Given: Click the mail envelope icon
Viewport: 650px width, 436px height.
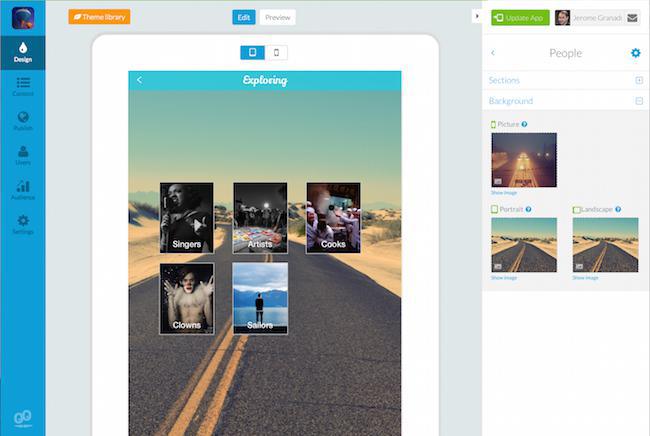Looking at the screenshot, I should tap(632, 17).
